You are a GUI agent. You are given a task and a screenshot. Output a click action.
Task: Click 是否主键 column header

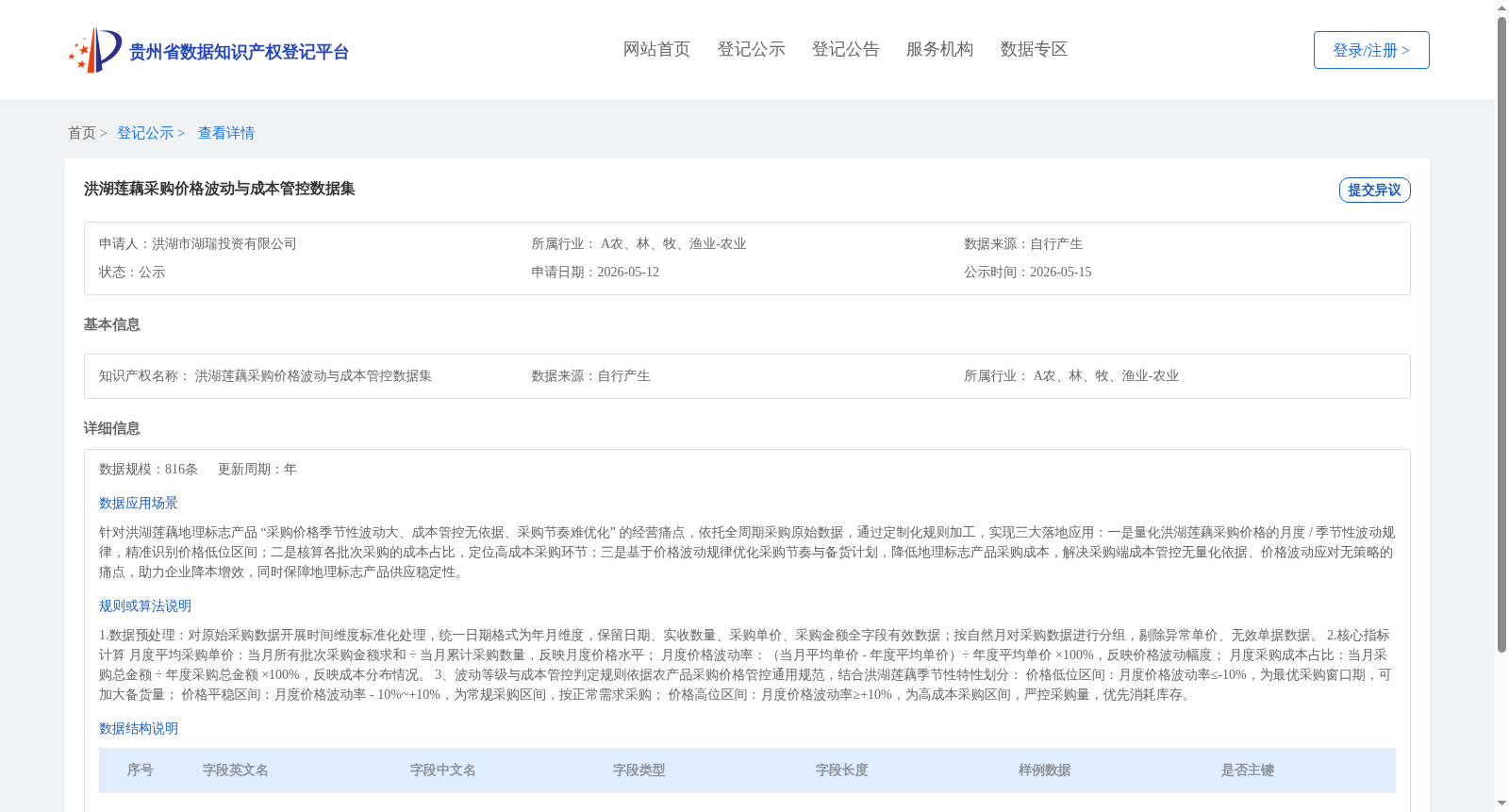pyautogui.click(x=1248, y=771)
